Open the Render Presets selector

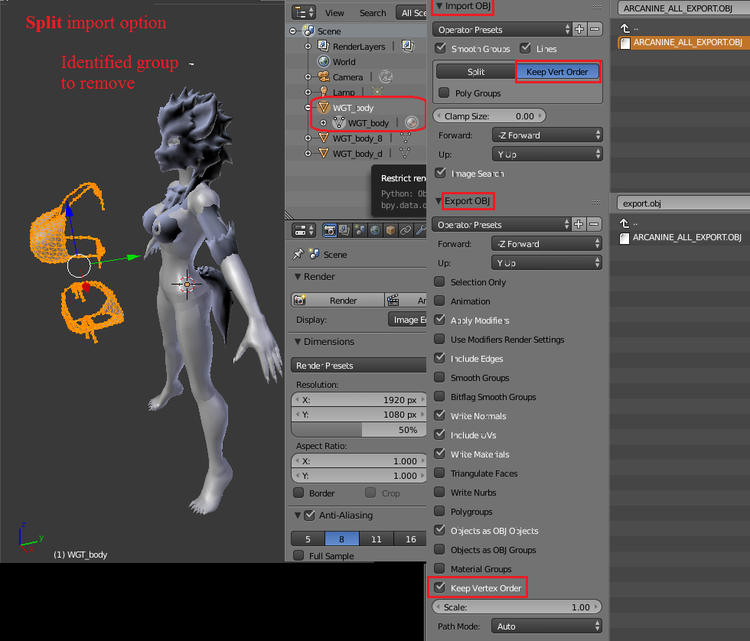pos(358,365)
